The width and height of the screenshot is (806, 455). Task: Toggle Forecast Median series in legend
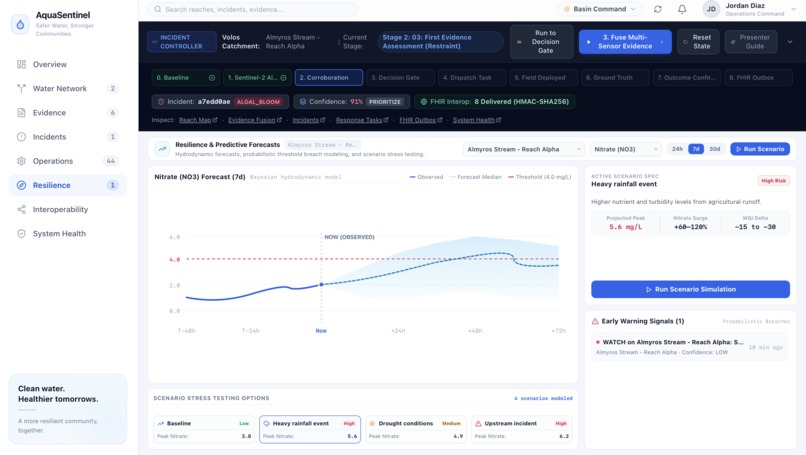[x=475, y=177]
